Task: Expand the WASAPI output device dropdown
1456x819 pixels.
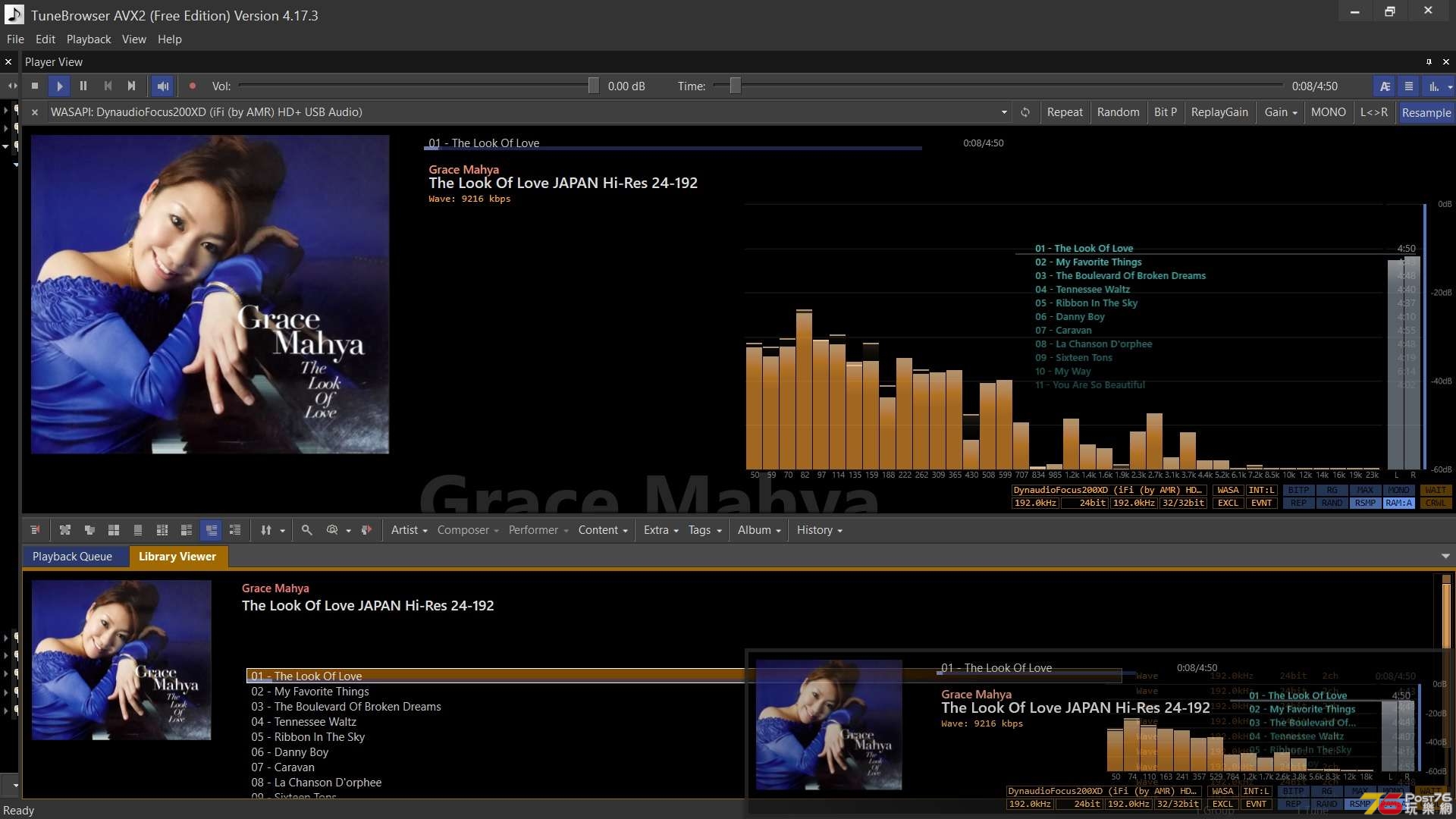Action: click(x=1004, y=112)
